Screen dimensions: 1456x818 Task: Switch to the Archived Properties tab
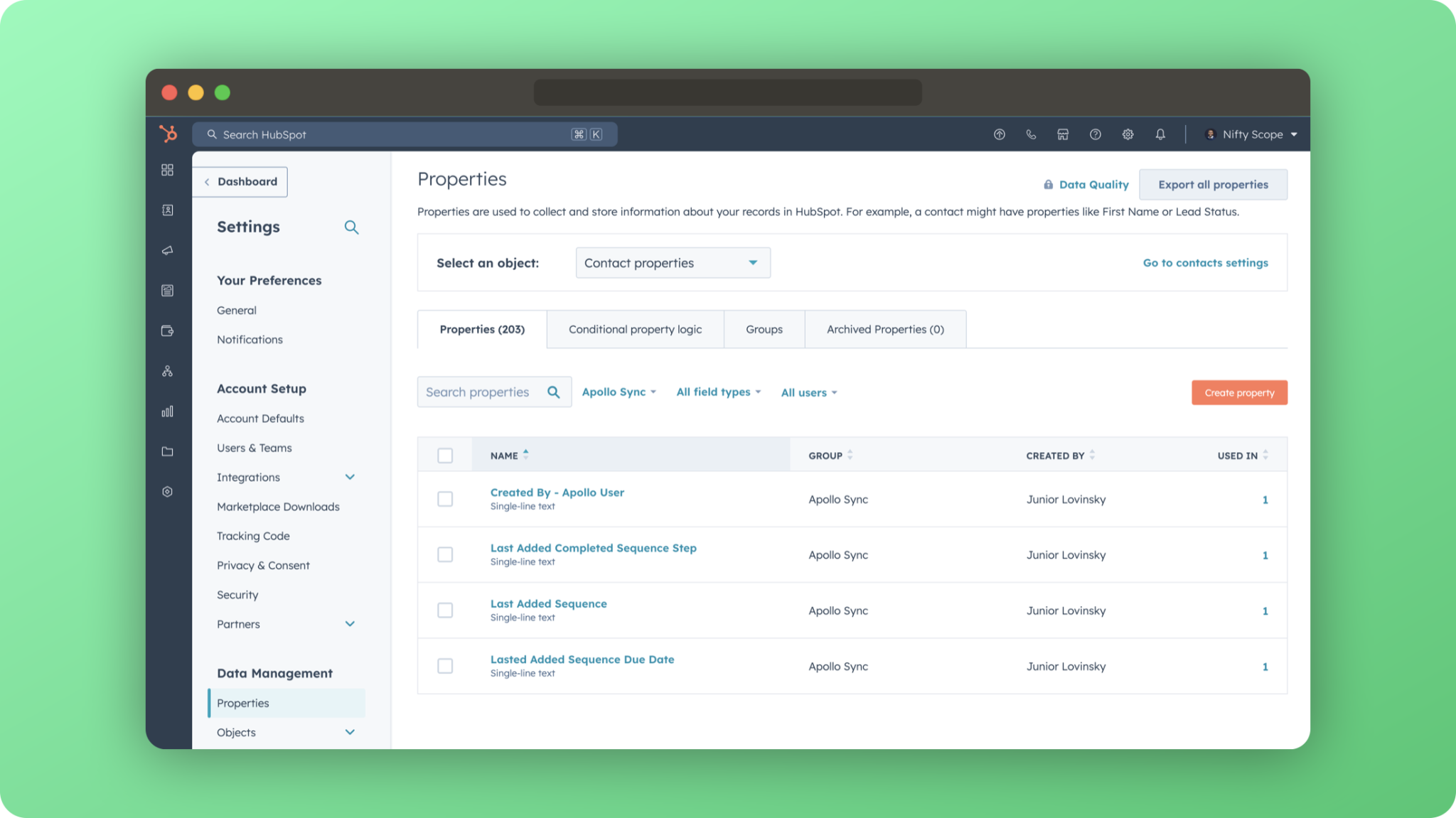click(884, 329)
